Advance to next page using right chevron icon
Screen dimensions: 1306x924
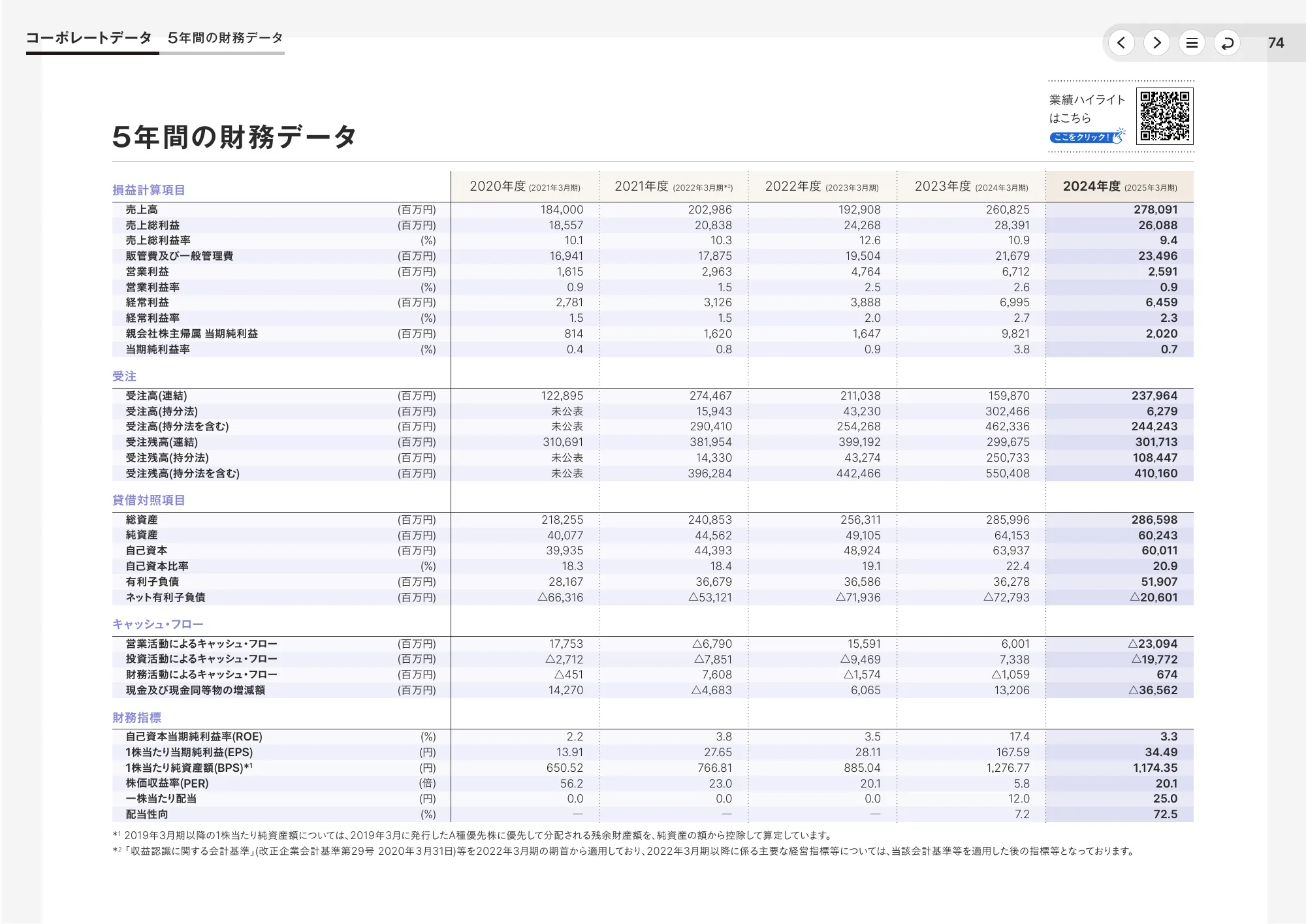(1156, 43)
